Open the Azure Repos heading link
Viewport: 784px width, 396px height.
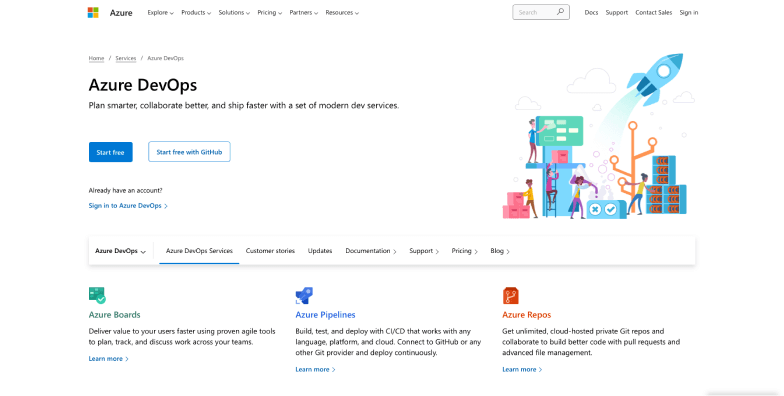pos(526,314)
